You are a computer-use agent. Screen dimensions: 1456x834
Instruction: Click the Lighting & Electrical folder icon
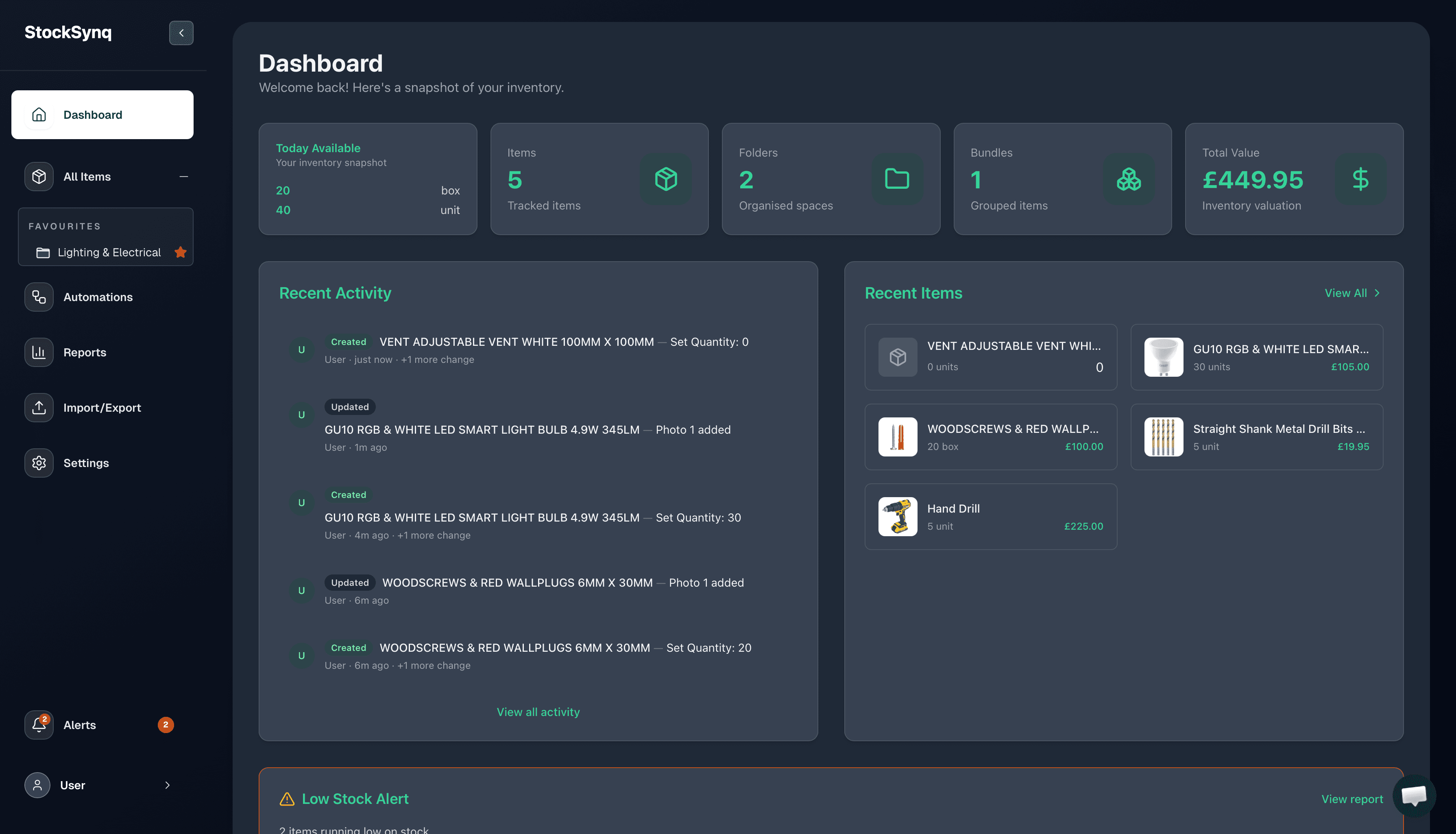pos(43,253)
